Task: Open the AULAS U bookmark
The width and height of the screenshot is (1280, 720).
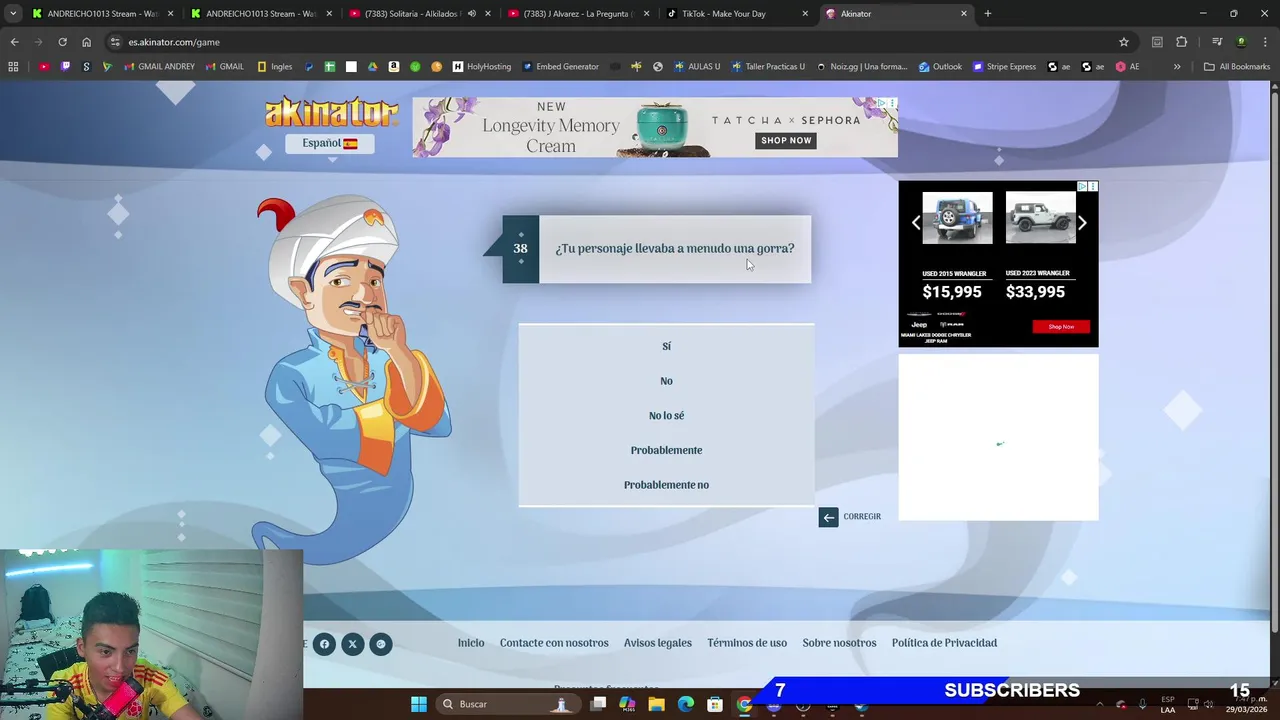Action: 696,67
